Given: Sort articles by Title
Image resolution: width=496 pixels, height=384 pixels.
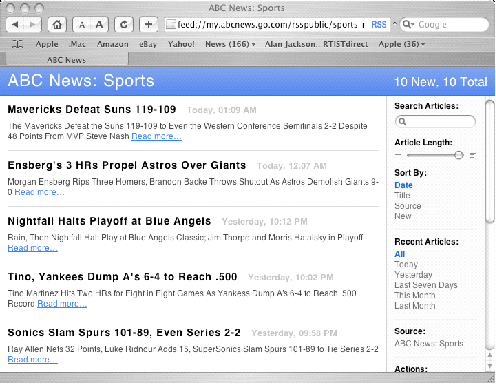Looking at the screenshot, I should coord(402,195).
